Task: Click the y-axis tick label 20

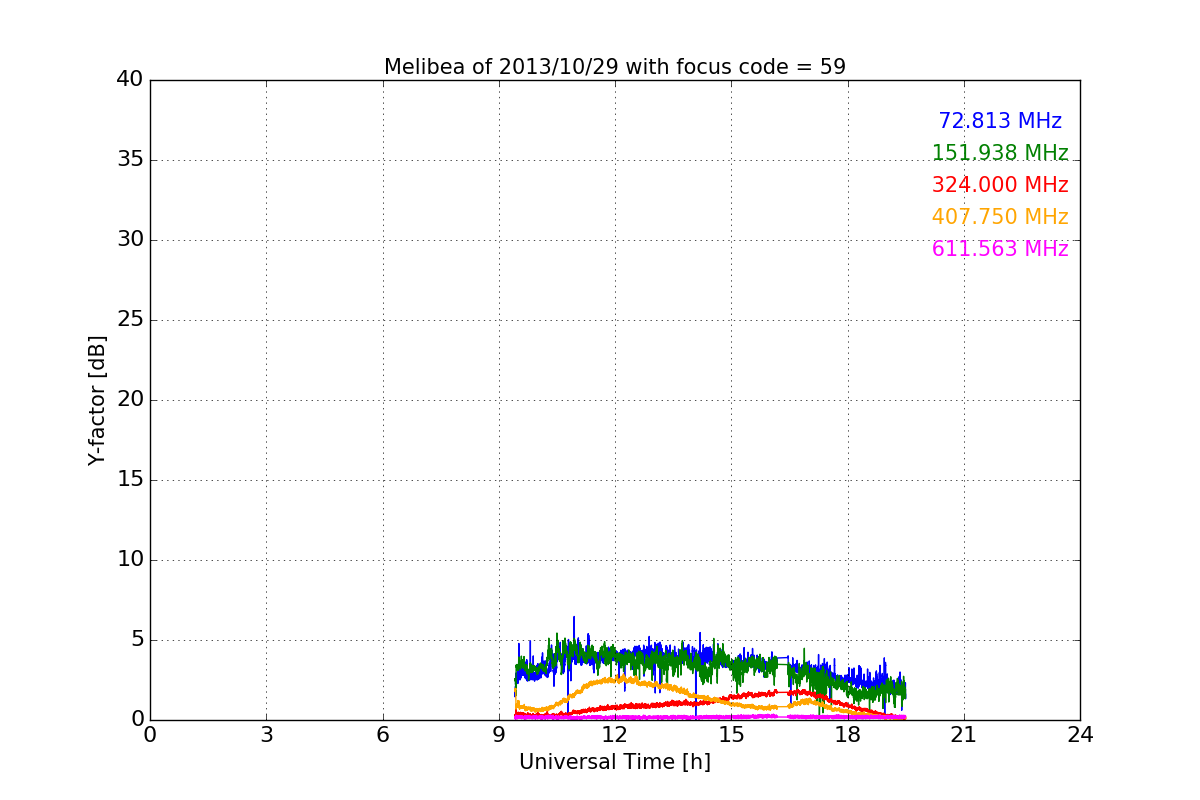Action: pos(130,400)
